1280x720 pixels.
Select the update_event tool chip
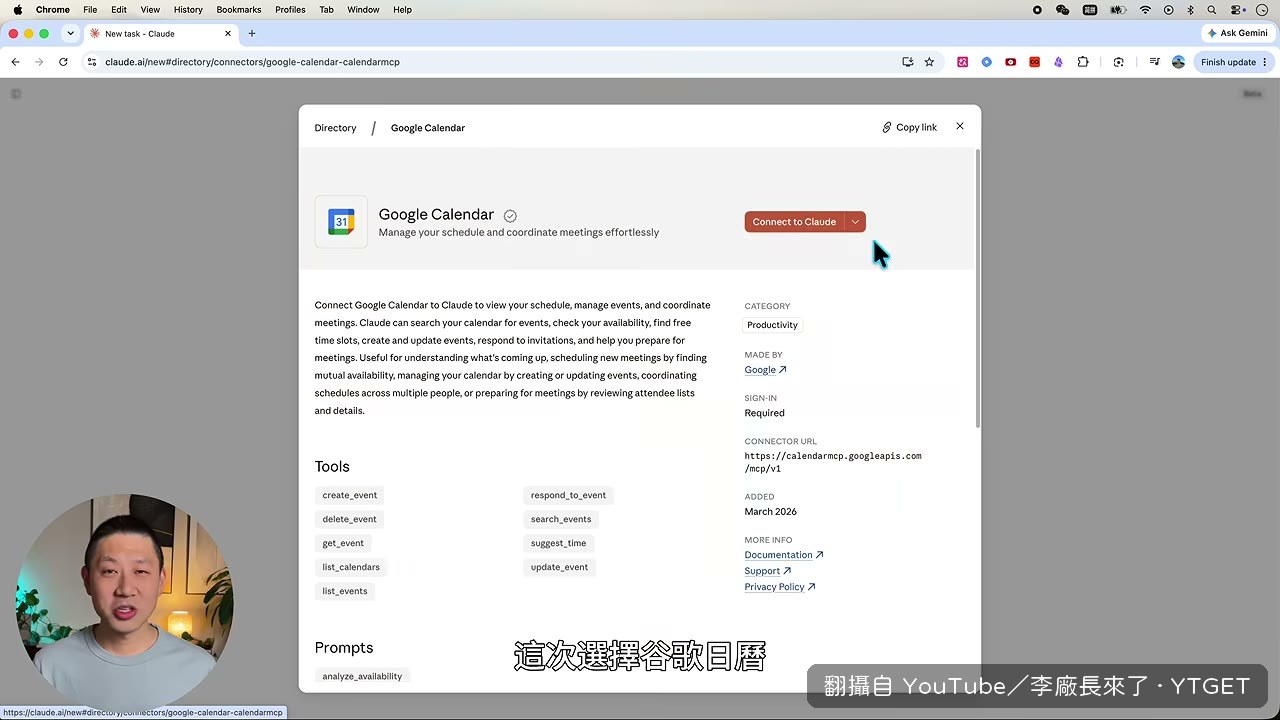click(559, 567)
